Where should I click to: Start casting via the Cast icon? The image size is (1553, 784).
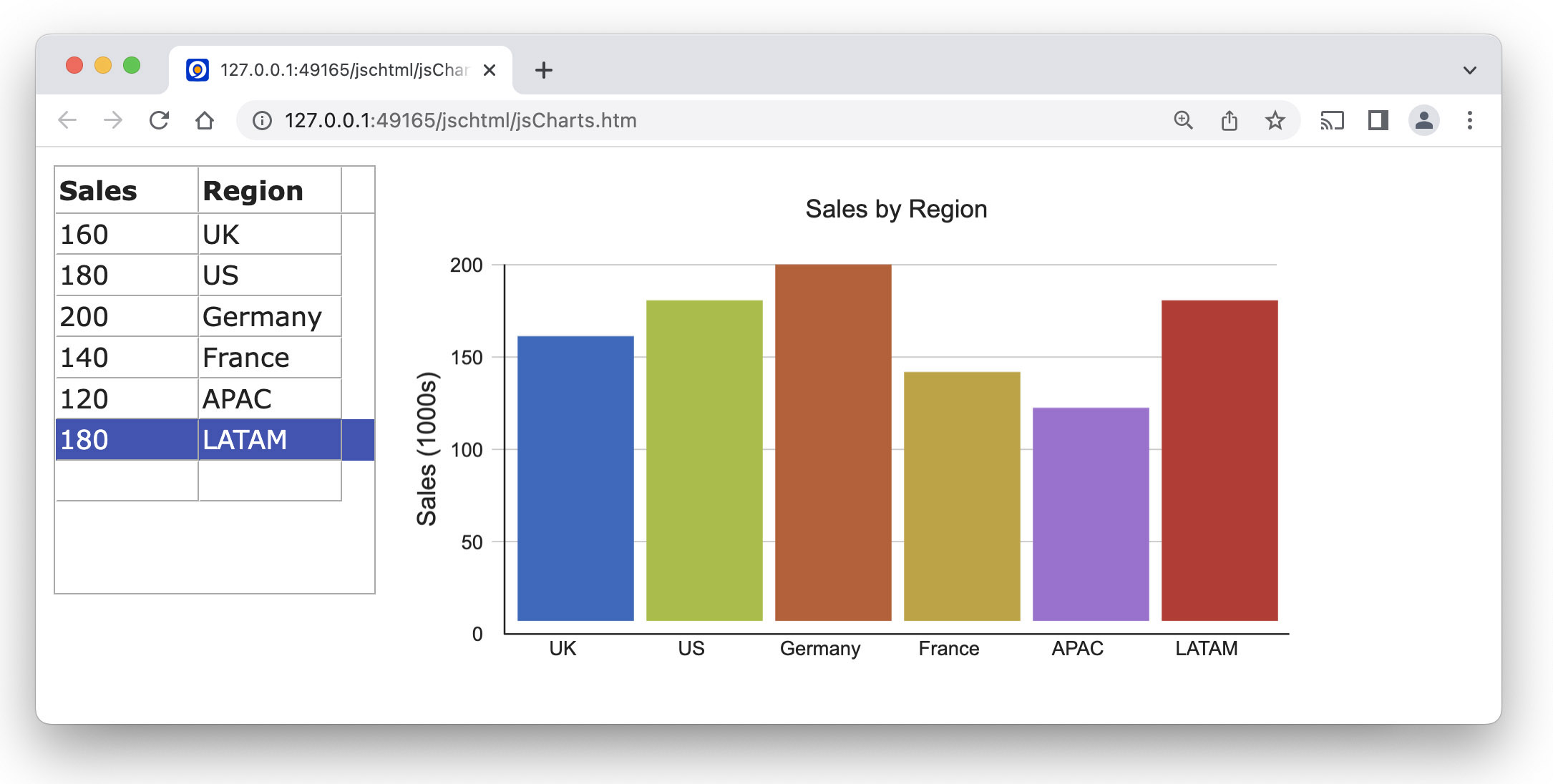1333,120
